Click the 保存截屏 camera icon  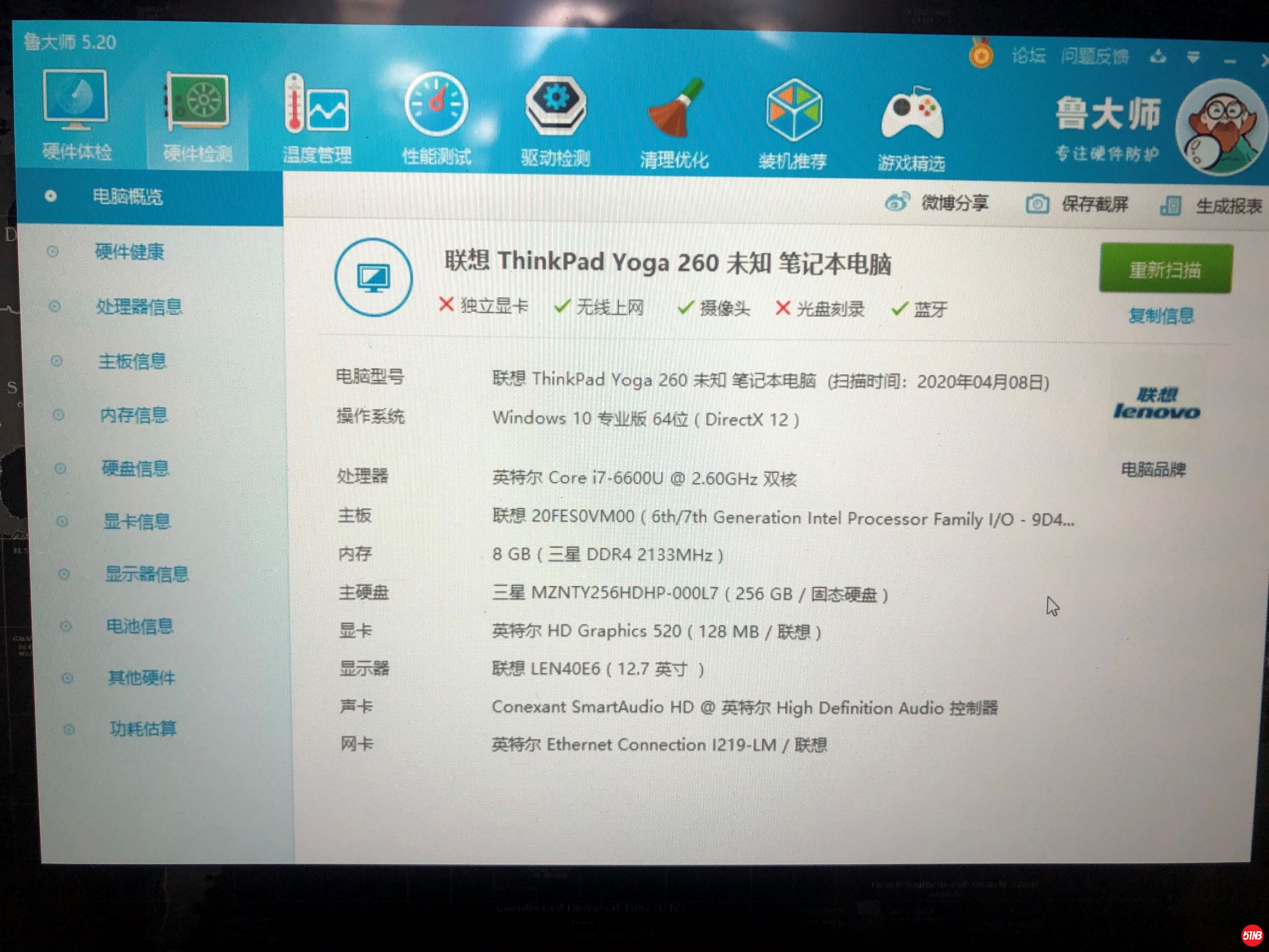(1037, 204)
